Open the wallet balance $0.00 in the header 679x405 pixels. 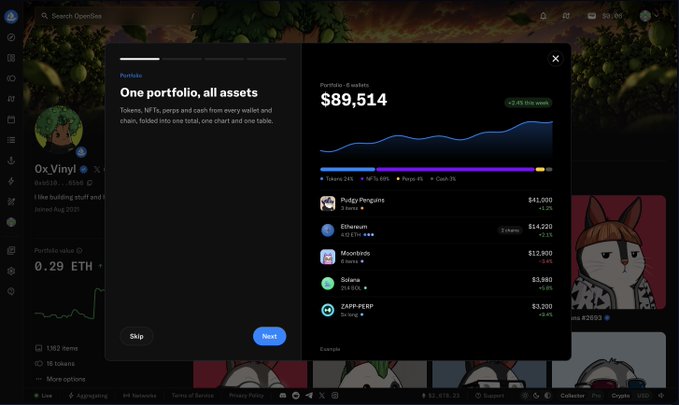pyautogui.click(x=605, y=16)
